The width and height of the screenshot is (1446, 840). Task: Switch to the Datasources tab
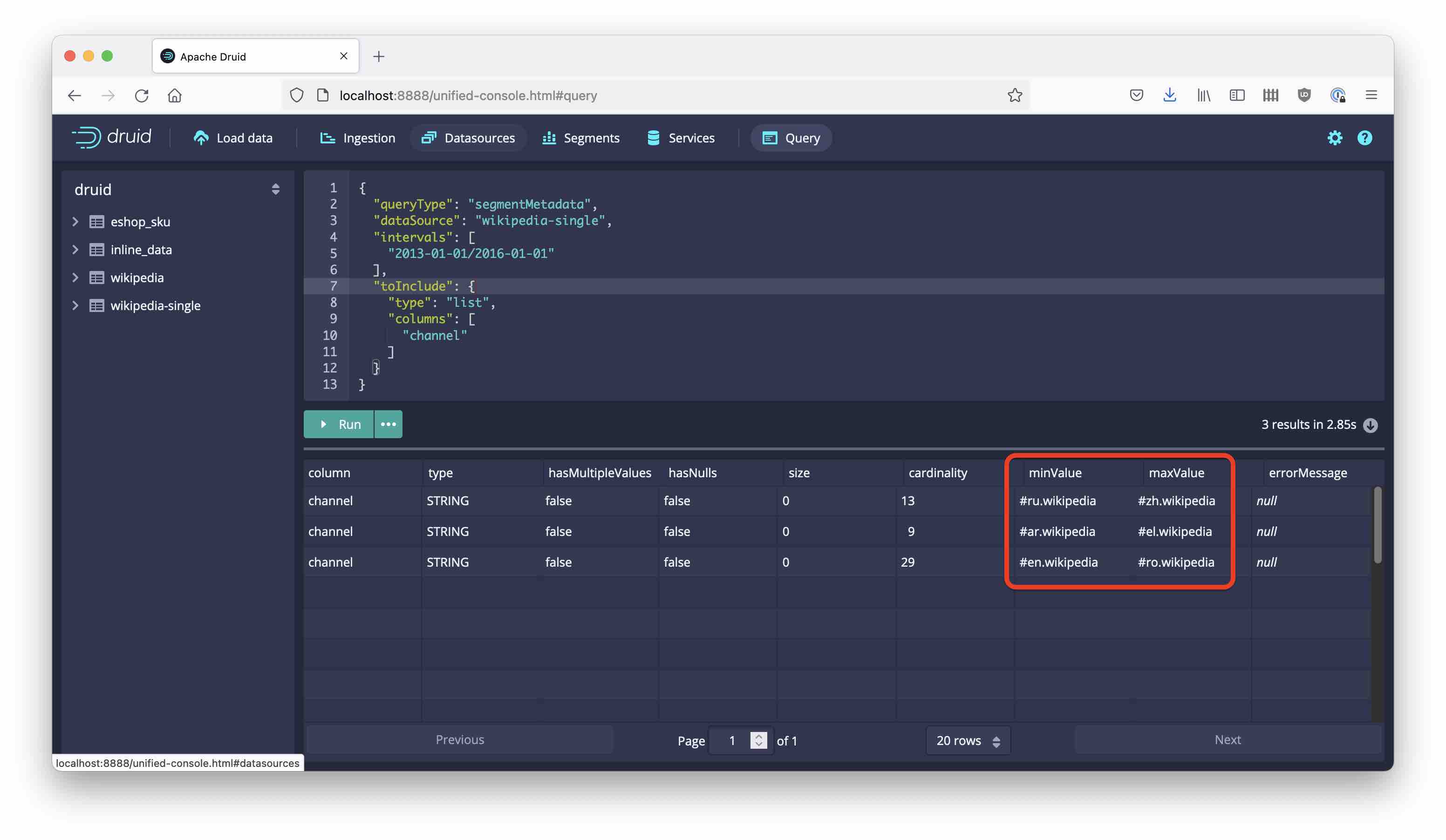[x=469, y=138]
